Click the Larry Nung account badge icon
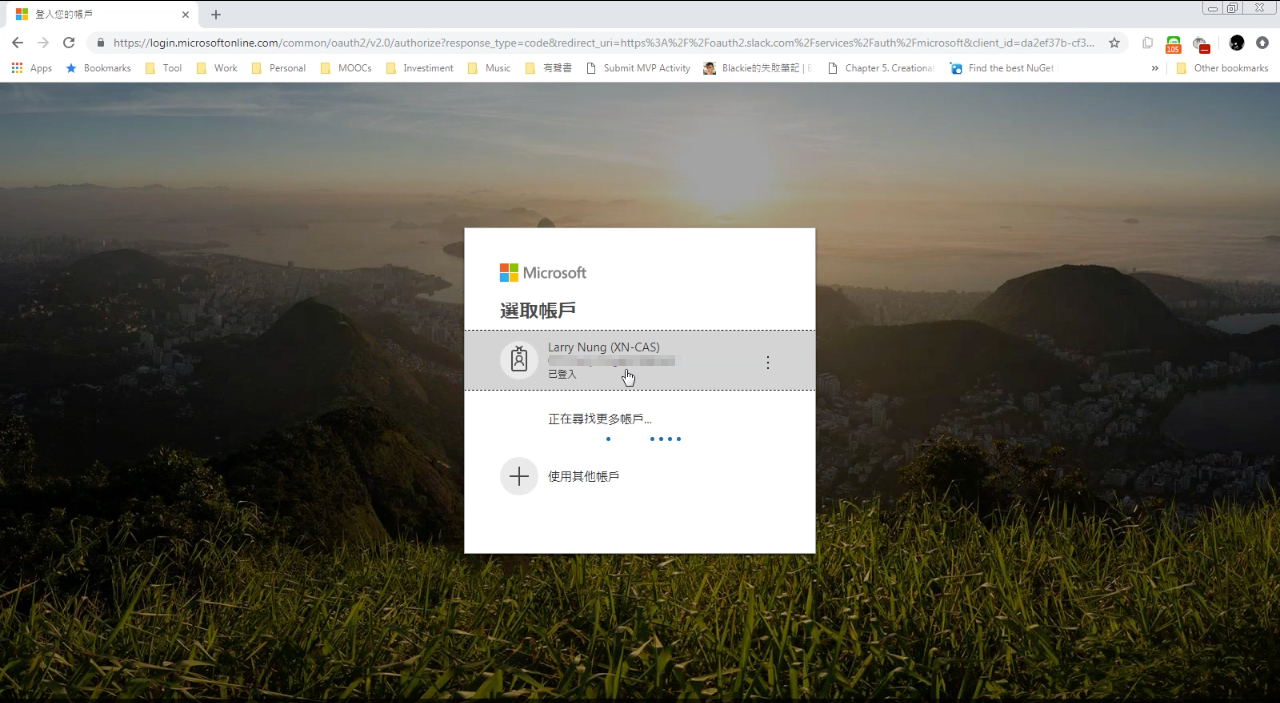Image resolution: width=1280 pixels, height=703 pixels. pyautogui.click(x=518, y=361)
